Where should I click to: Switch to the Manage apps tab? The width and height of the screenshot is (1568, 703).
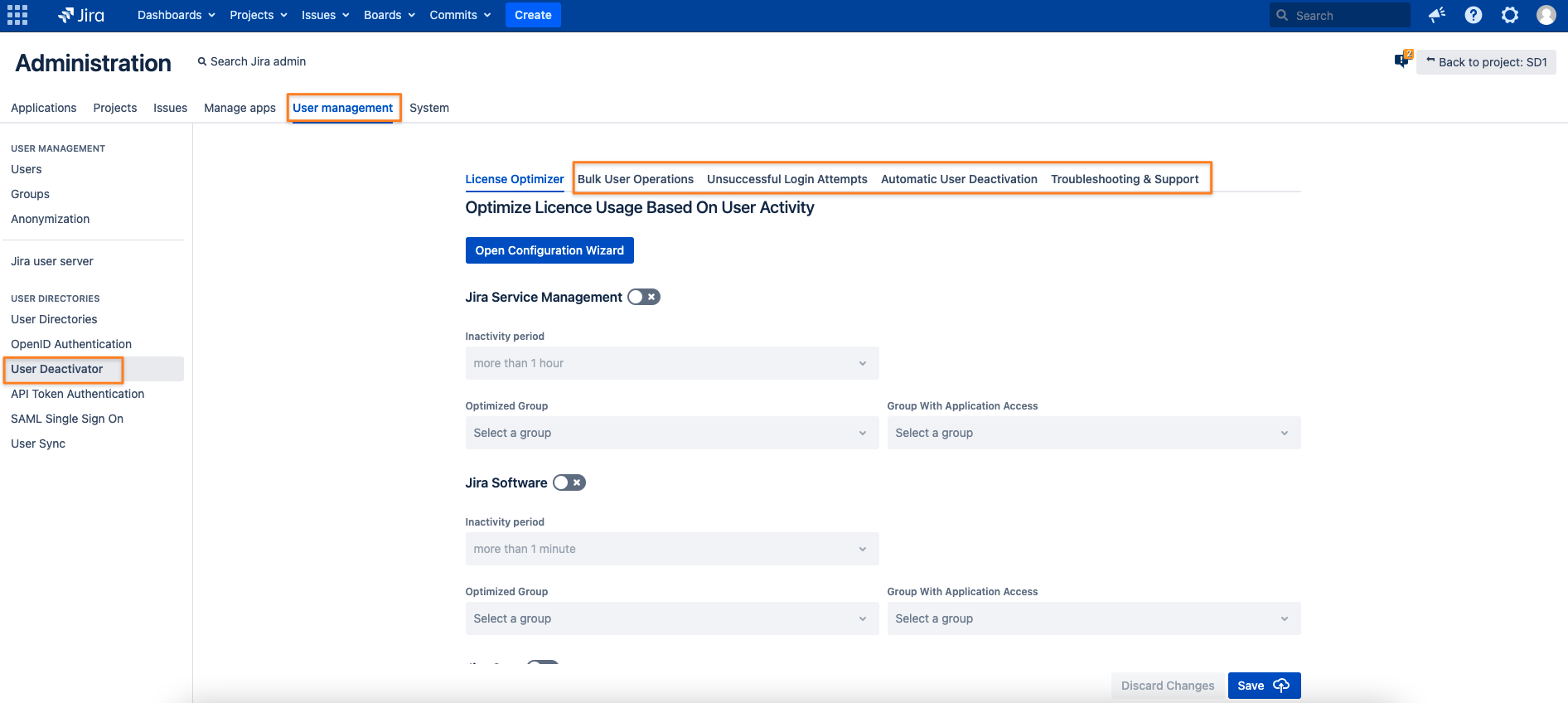tap(240, 108)
